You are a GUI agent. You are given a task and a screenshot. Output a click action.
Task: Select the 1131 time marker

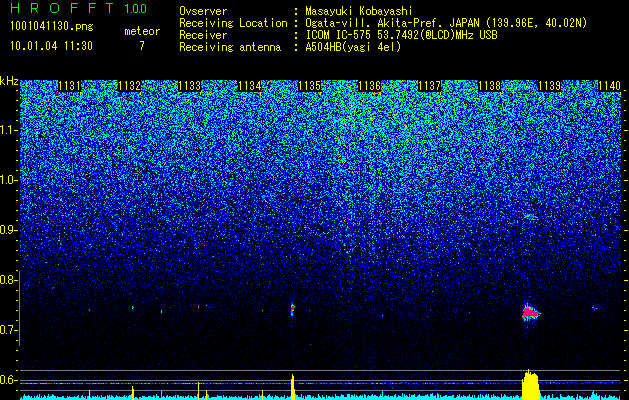click(69, 86)
